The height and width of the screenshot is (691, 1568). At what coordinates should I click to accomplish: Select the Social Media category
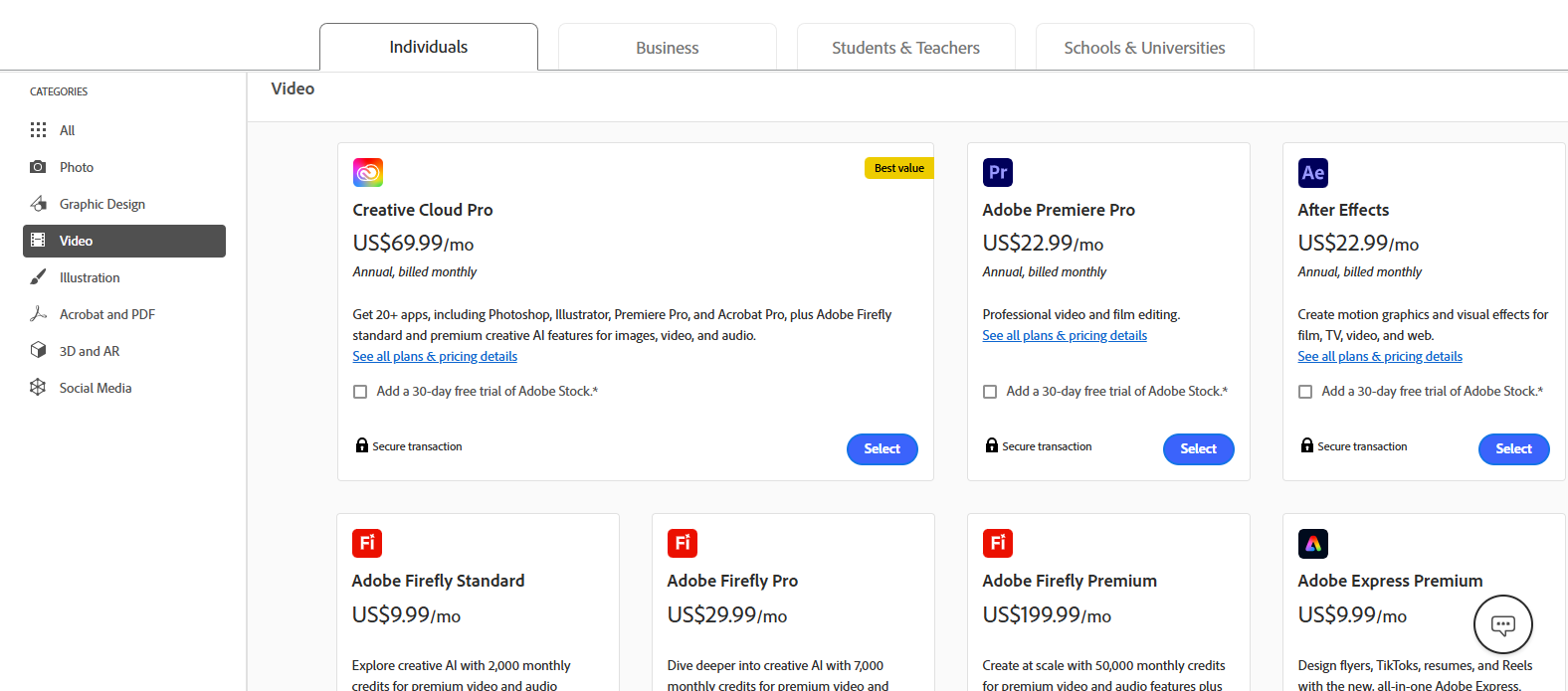(x=124, y=388)
